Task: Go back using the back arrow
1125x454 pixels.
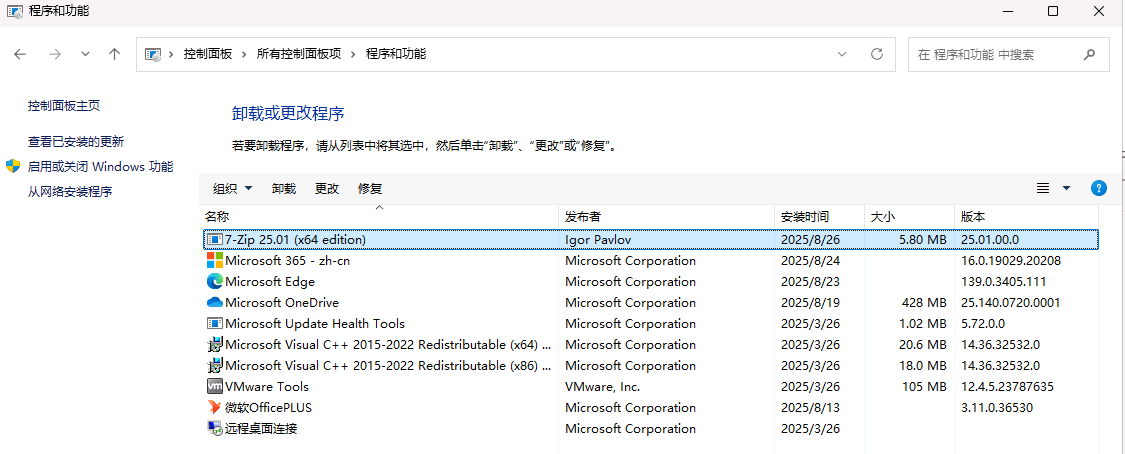Action: 20,54
